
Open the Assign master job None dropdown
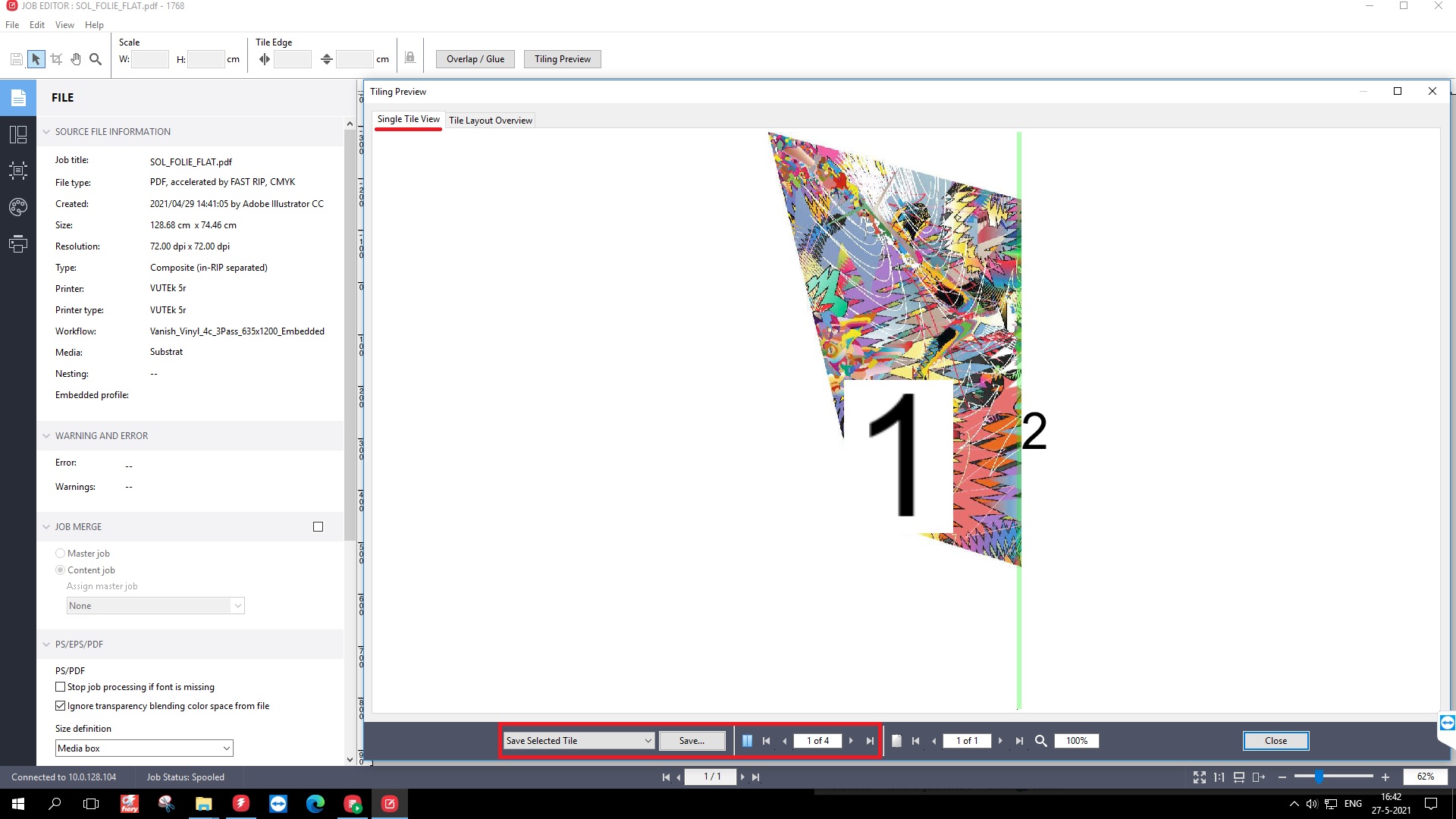155,606
